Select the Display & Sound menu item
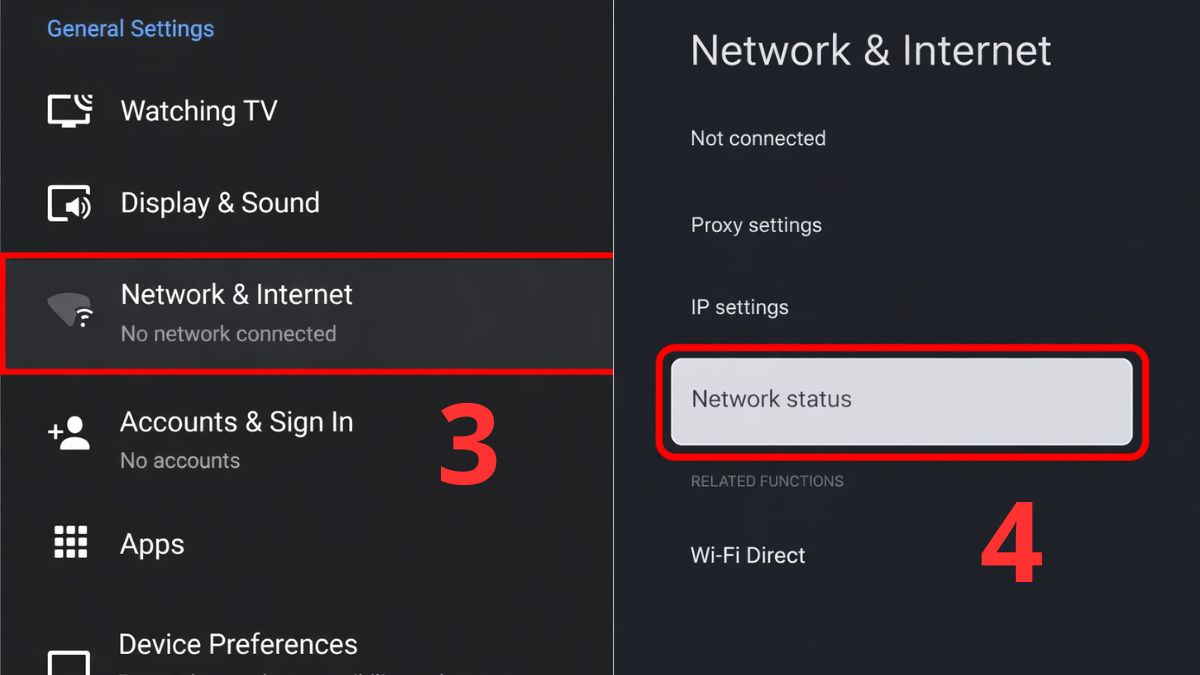1200x675 pixels. click(220, 203)
